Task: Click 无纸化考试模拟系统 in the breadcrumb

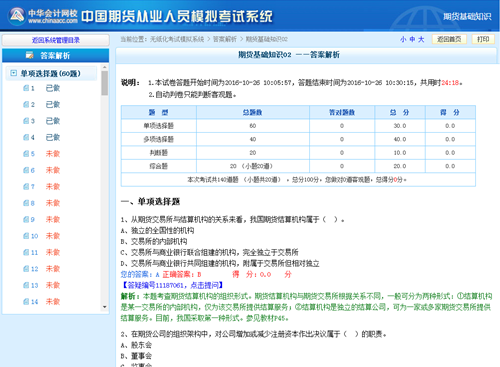Action: pos(177,39)
